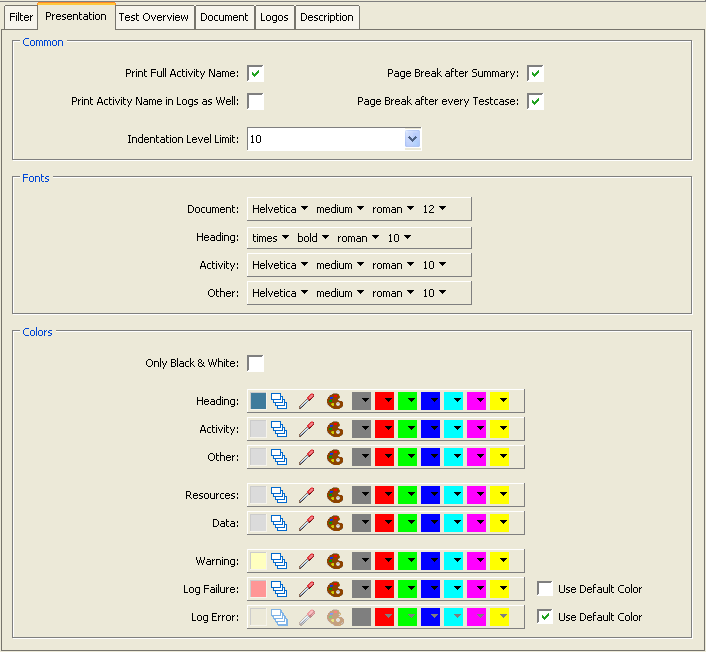
Task: Uncheck Page Break after every Testcase
Action: (x=536, y=101)
